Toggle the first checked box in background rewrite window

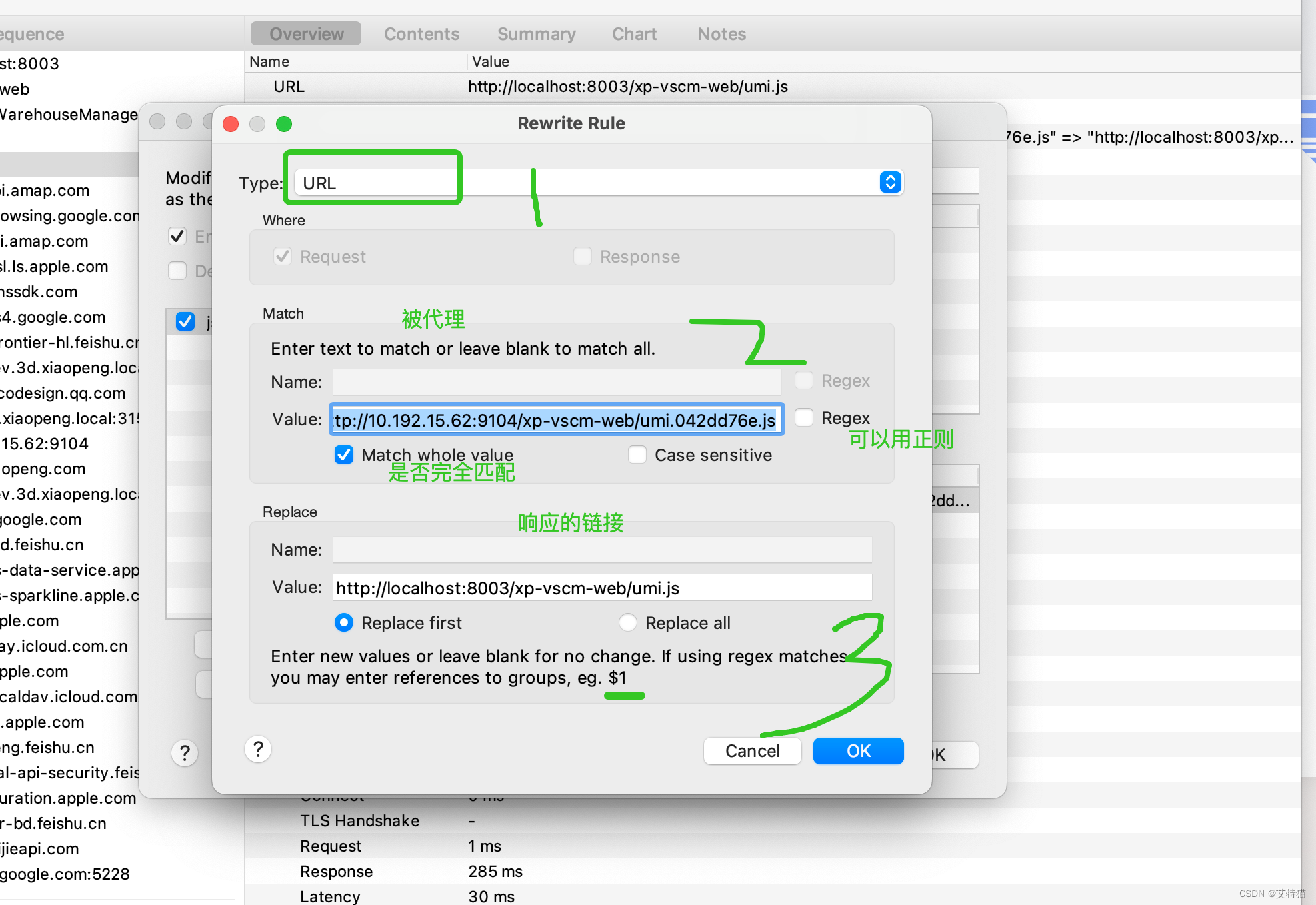tap(177, 236)
